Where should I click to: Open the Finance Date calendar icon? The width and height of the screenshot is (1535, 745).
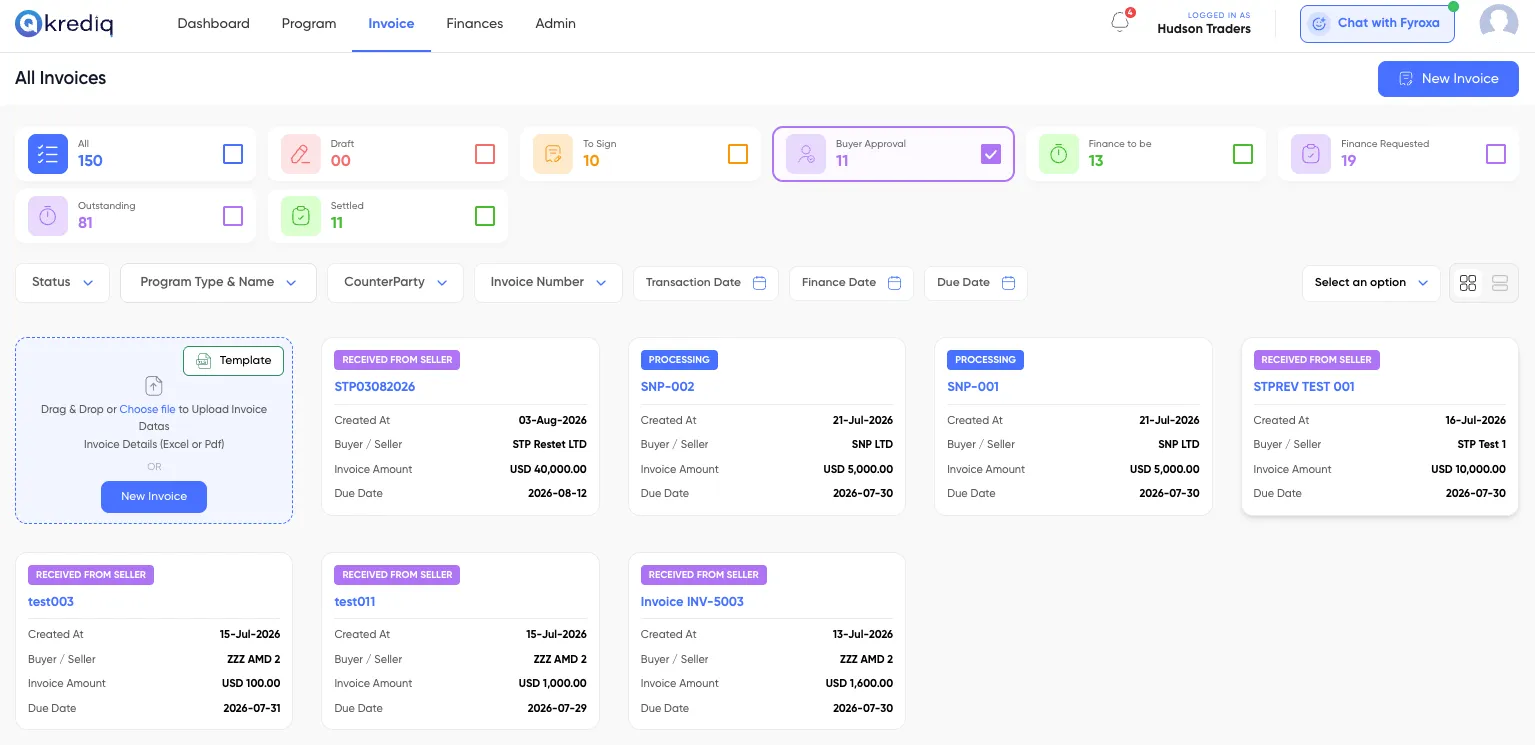tap(894, 283)
